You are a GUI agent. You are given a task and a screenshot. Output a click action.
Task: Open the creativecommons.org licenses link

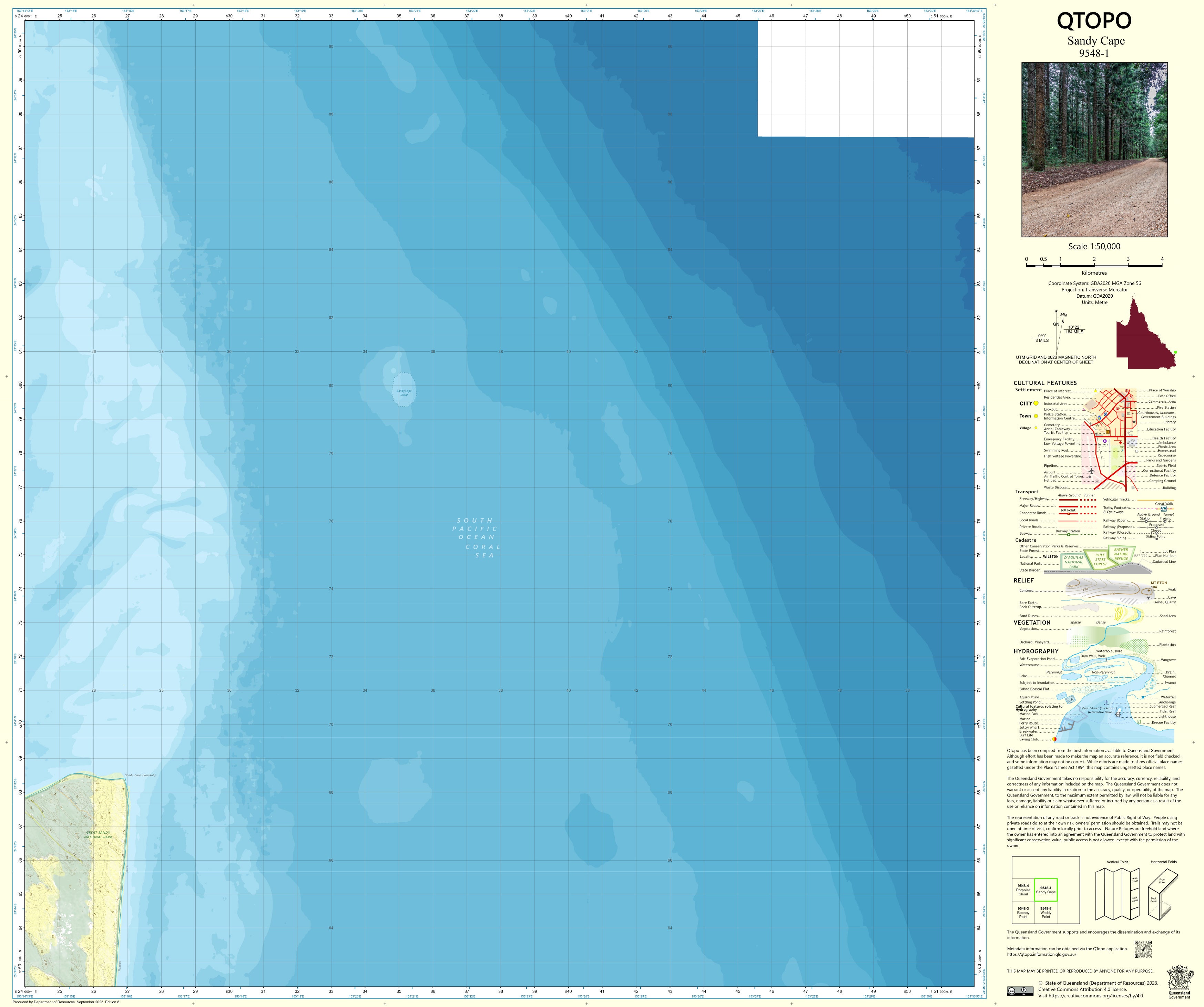pyautogui.click(x=1096, y=996)
